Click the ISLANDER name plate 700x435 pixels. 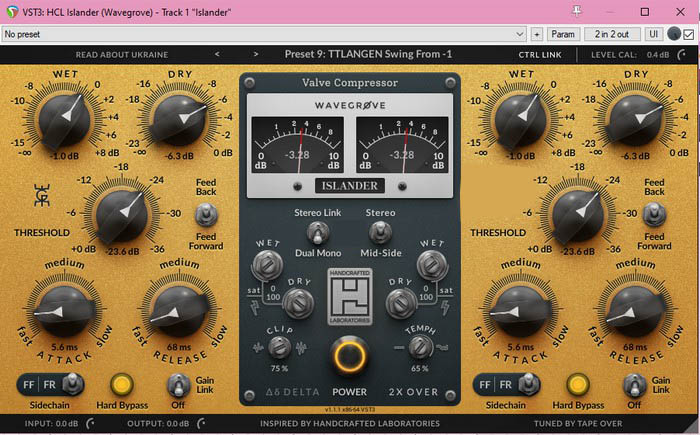pos(350,186)
